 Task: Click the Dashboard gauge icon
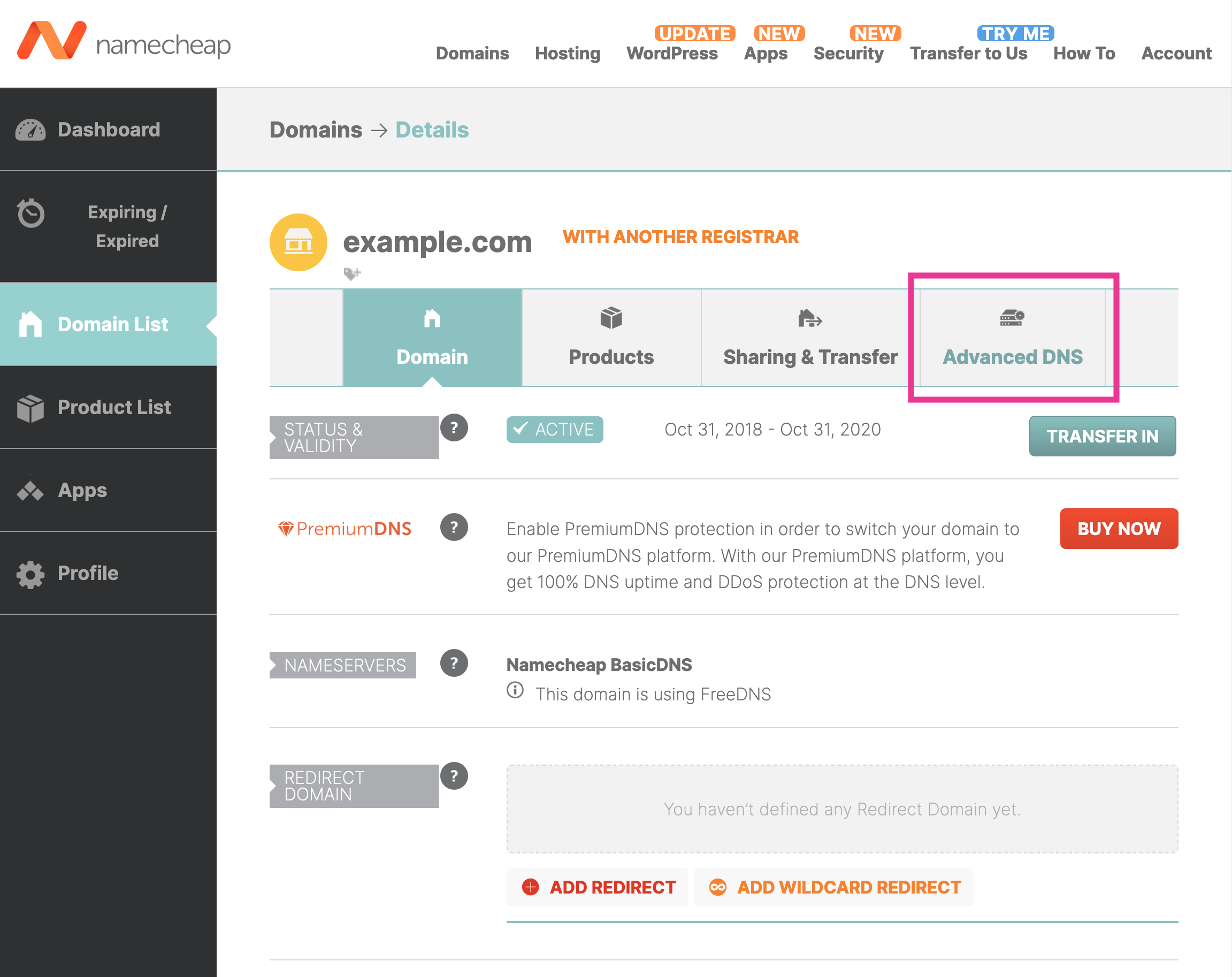[x=30, y=130]
